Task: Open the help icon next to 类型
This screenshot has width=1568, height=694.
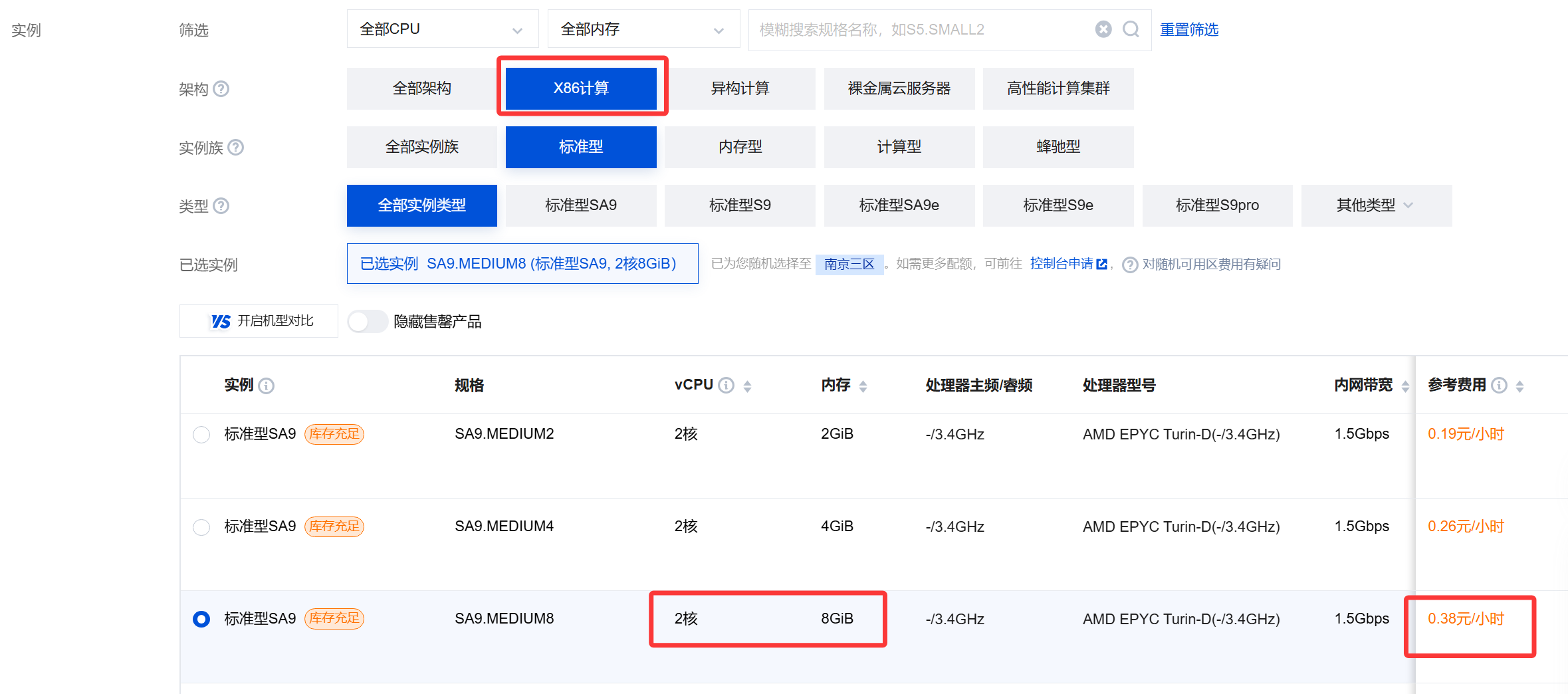Action: point(221,205)
